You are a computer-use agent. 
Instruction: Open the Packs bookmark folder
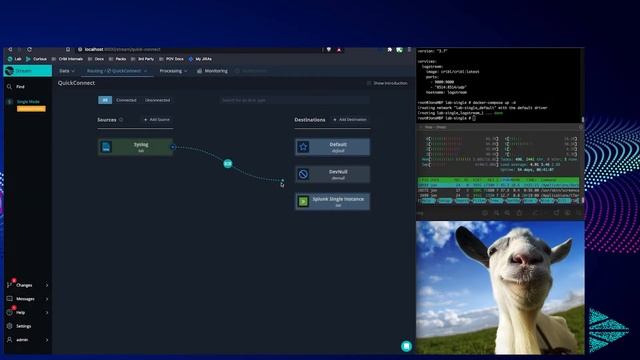[x=118, y=59]
